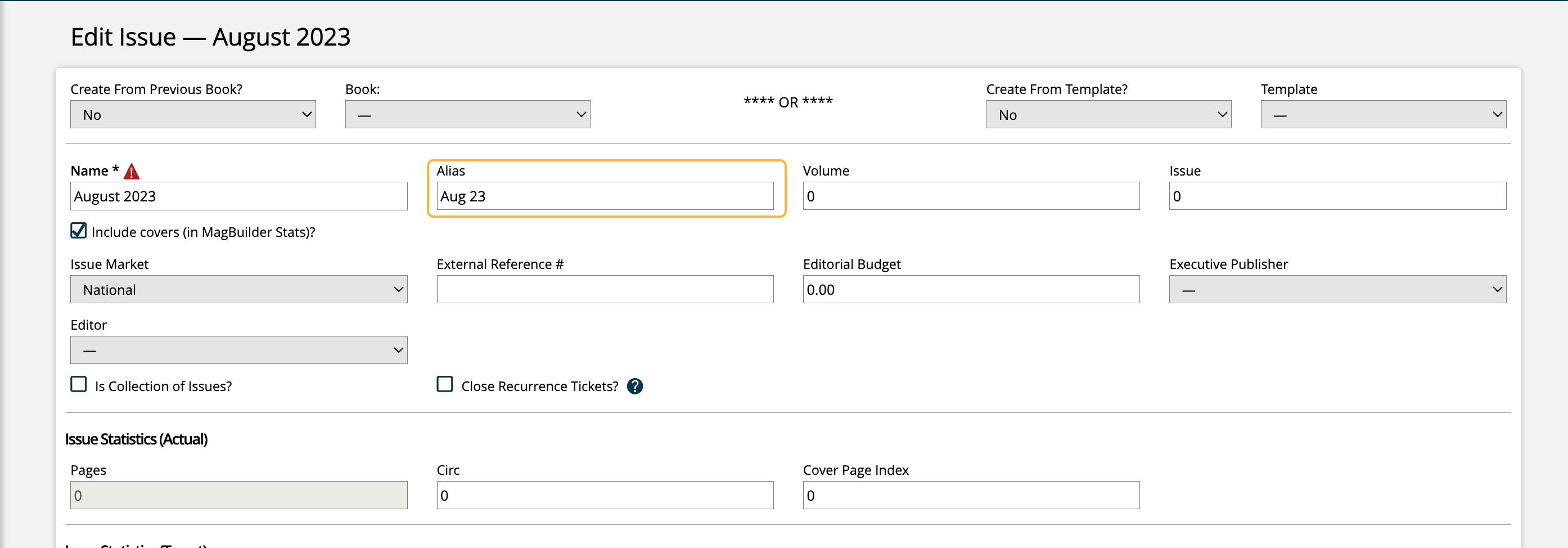Open the Editor dropdown
This screenshot has height=548, width=1568.
pyautogui.click(x=238, y=350)
